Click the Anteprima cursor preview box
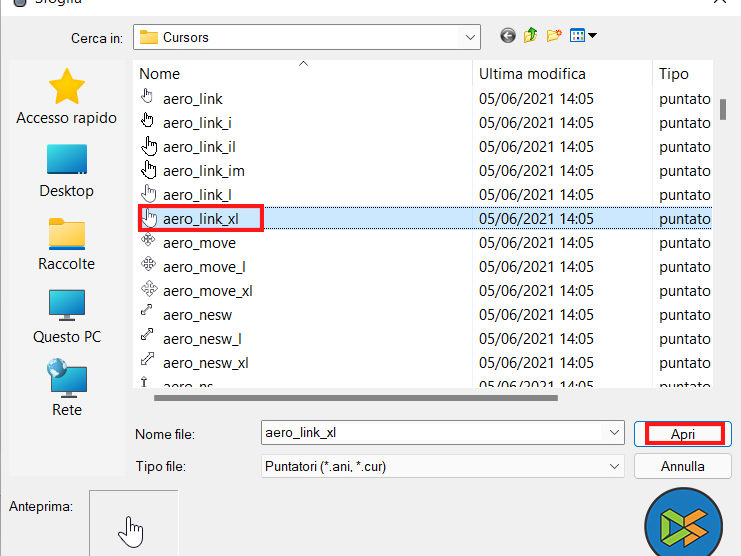Viewport: 741px width, 556px height. click(134, 523)
